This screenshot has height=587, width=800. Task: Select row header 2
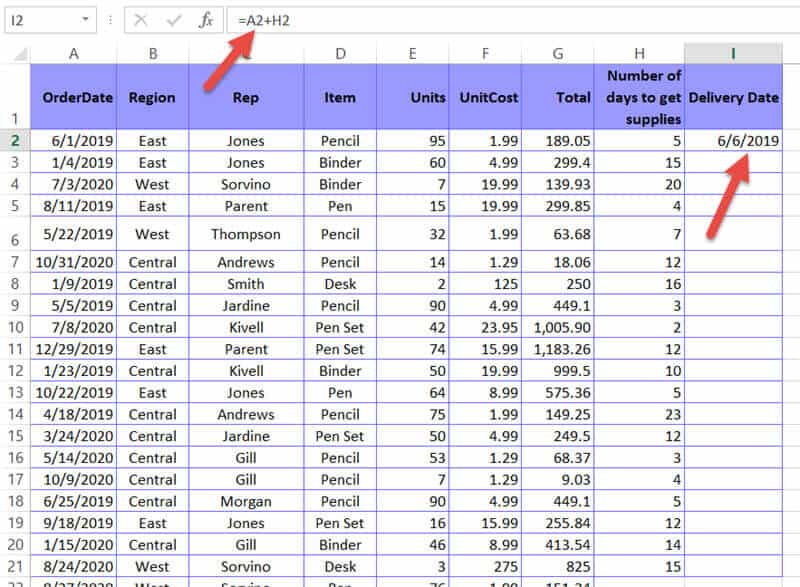click(15, 141)
